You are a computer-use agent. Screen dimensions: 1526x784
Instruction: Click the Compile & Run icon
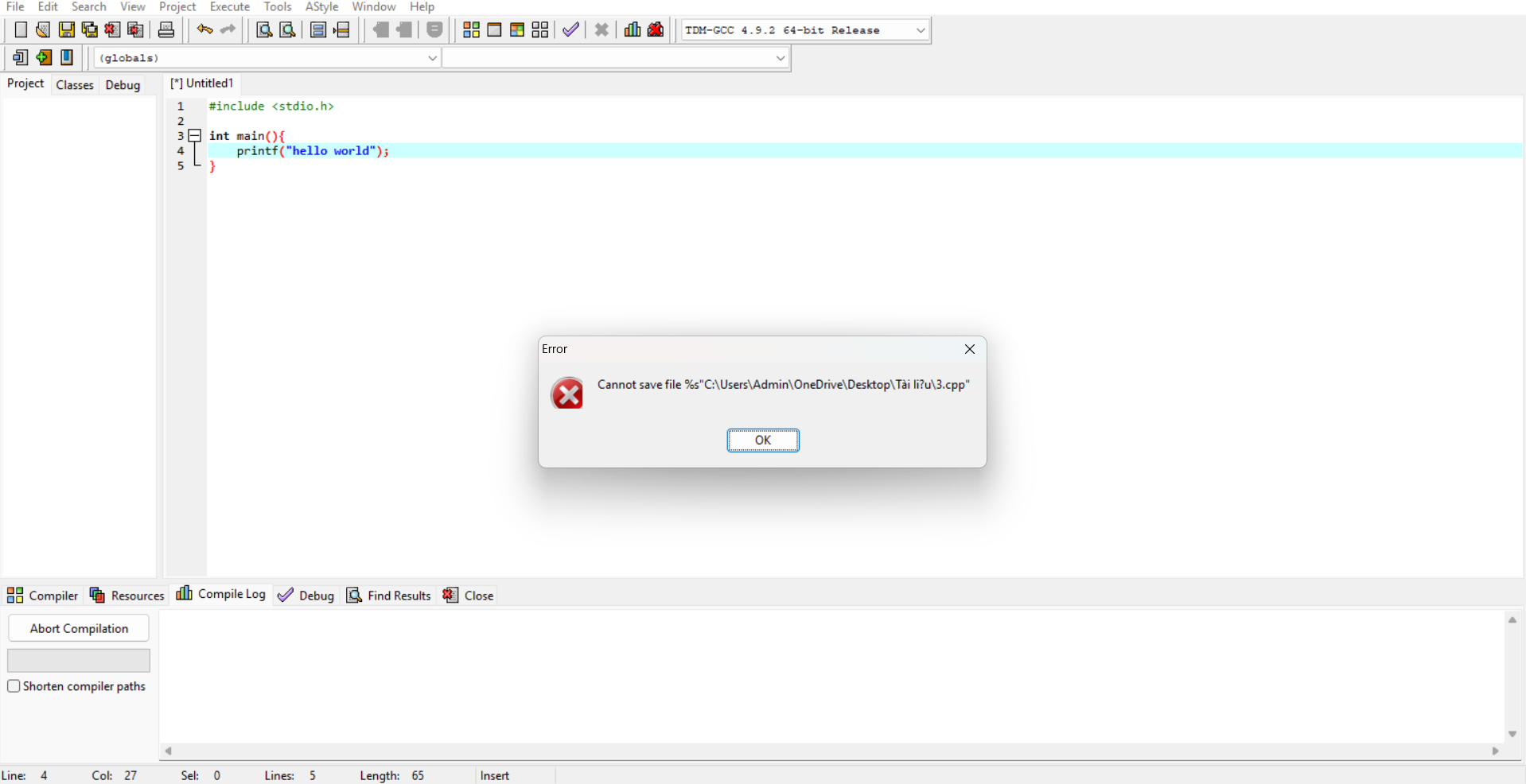tap(517, 30)
